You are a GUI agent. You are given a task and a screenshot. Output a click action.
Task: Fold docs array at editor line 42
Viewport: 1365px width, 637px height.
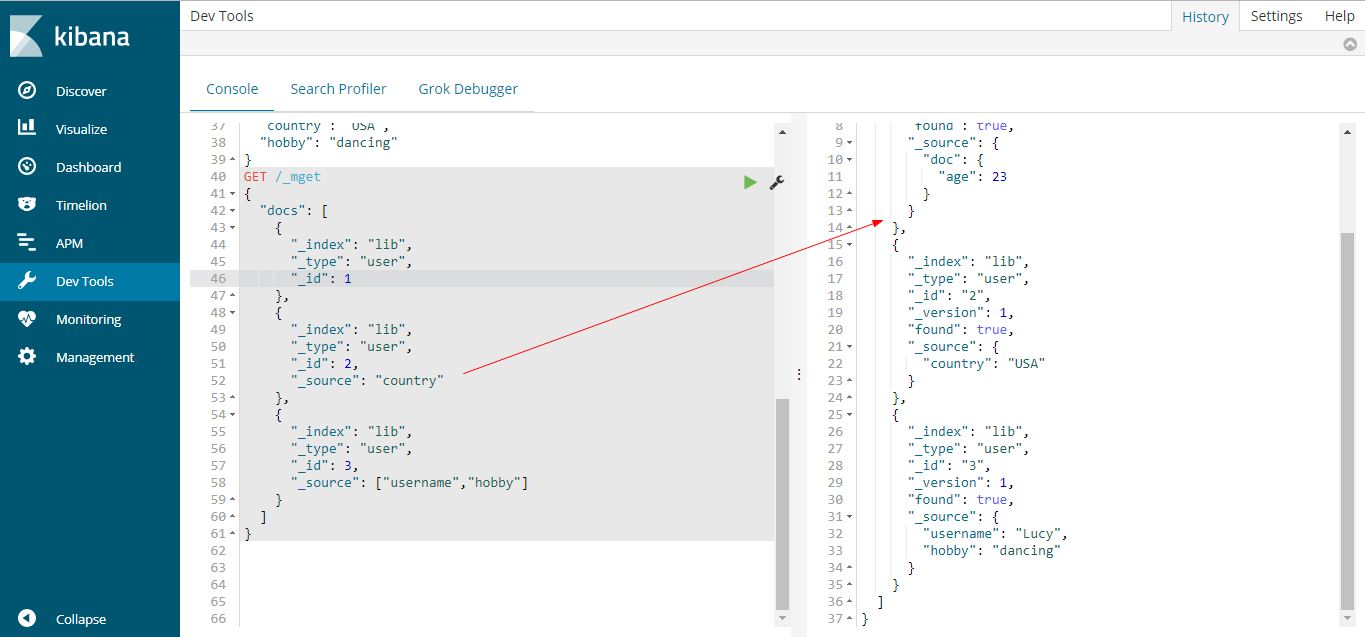pyautogui.click(x=233, y=211)
